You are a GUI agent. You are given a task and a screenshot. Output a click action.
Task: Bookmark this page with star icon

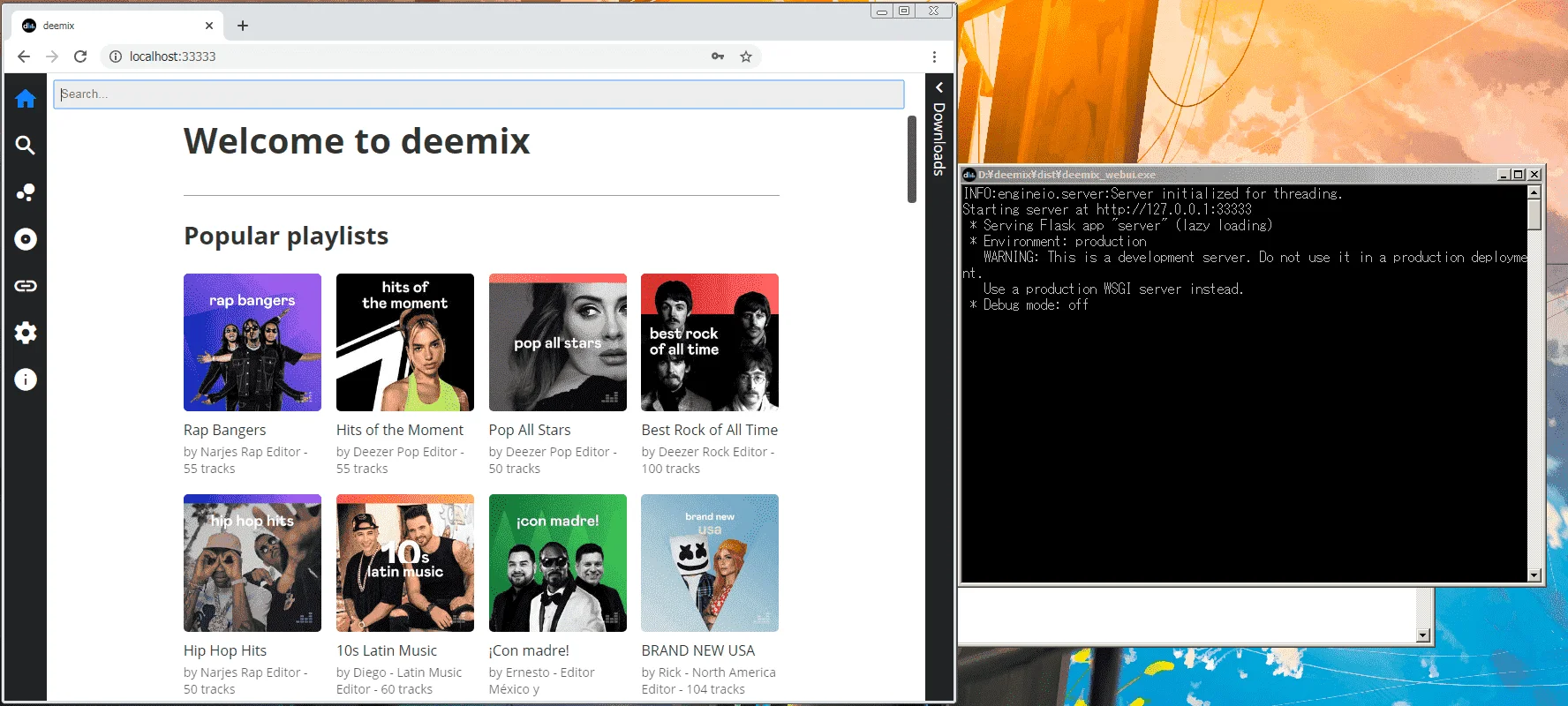pyautogui.click(x=746, y=56)
